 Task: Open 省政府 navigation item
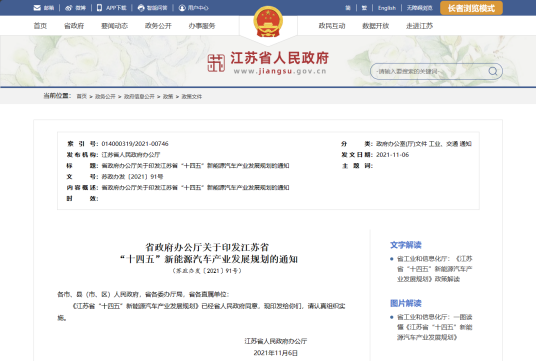coord(74,26)
